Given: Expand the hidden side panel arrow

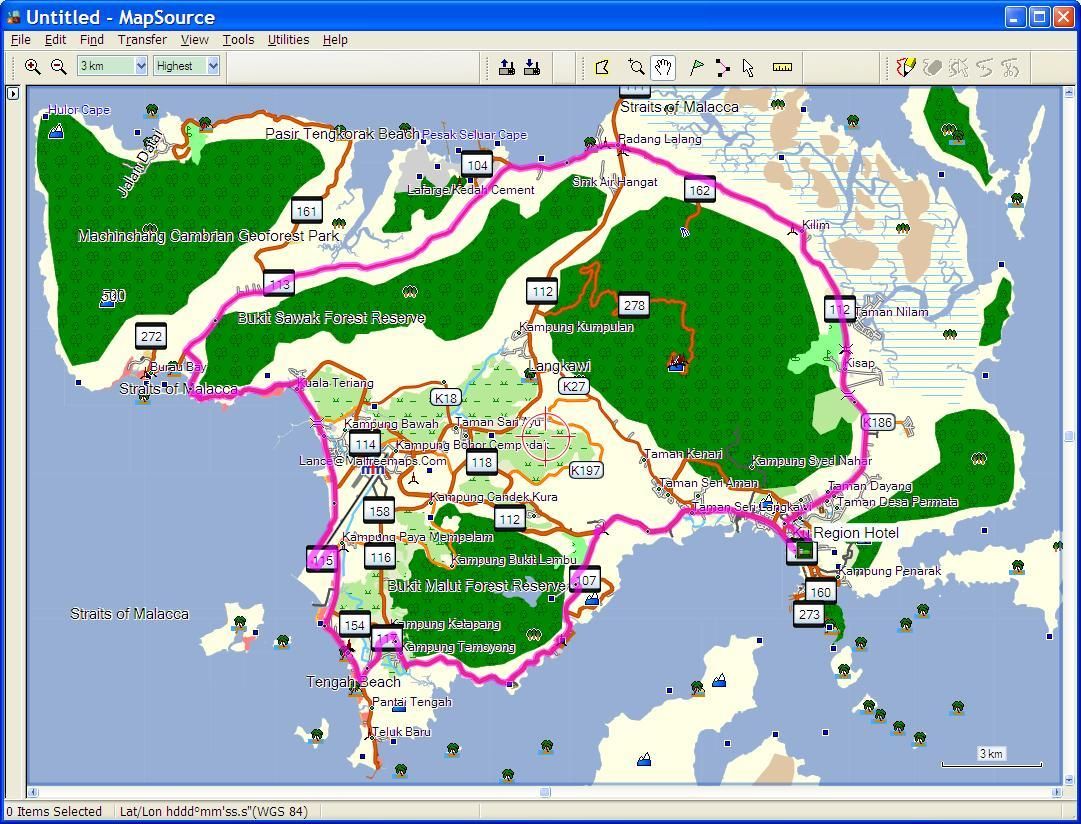Looking at the screenshot, I should (13, 93).
